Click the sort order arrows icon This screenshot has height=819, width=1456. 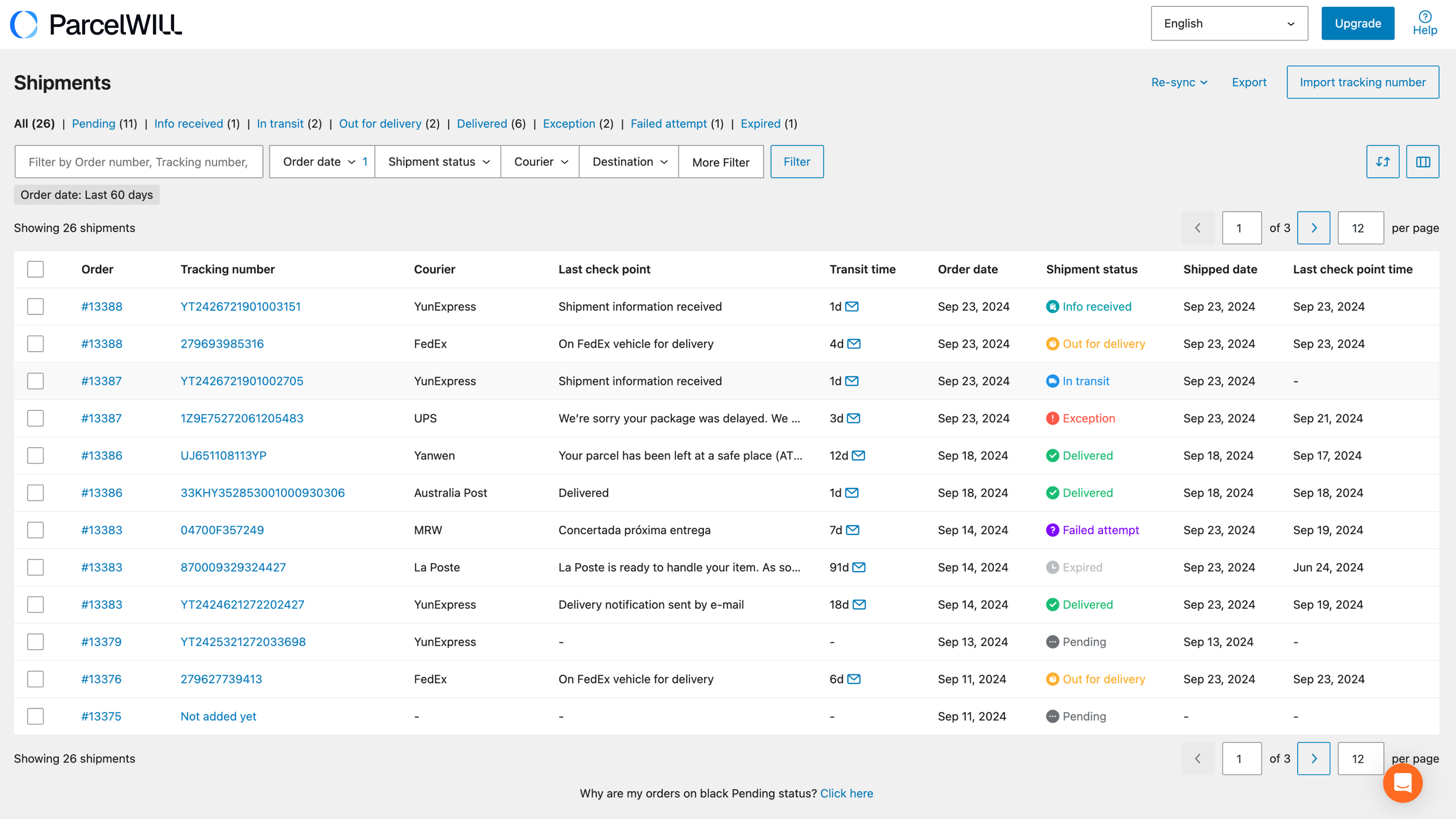(x=1383, y=162)
